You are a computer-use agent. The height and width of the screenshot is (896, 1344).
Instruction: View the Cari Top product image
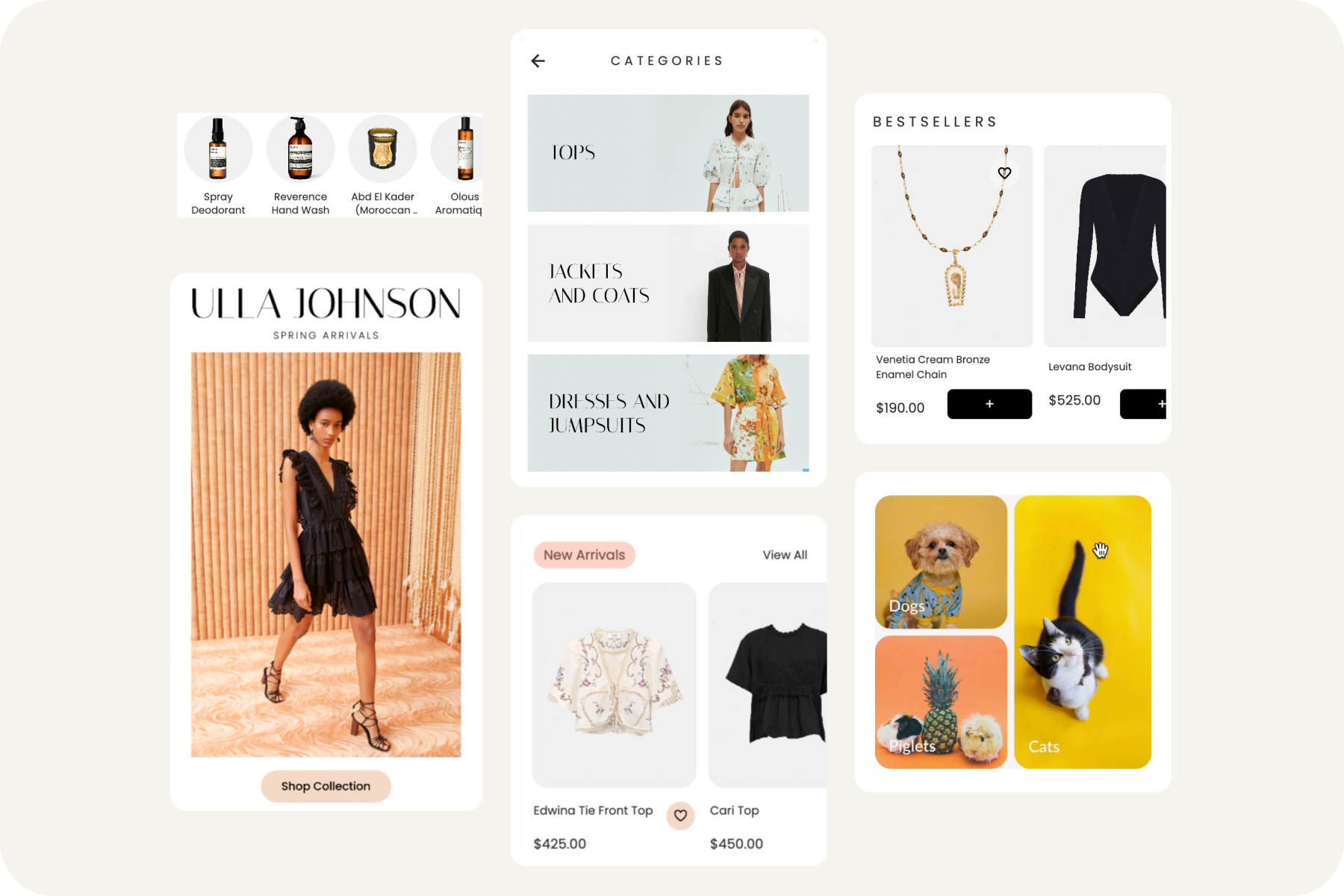click(768, 685)
